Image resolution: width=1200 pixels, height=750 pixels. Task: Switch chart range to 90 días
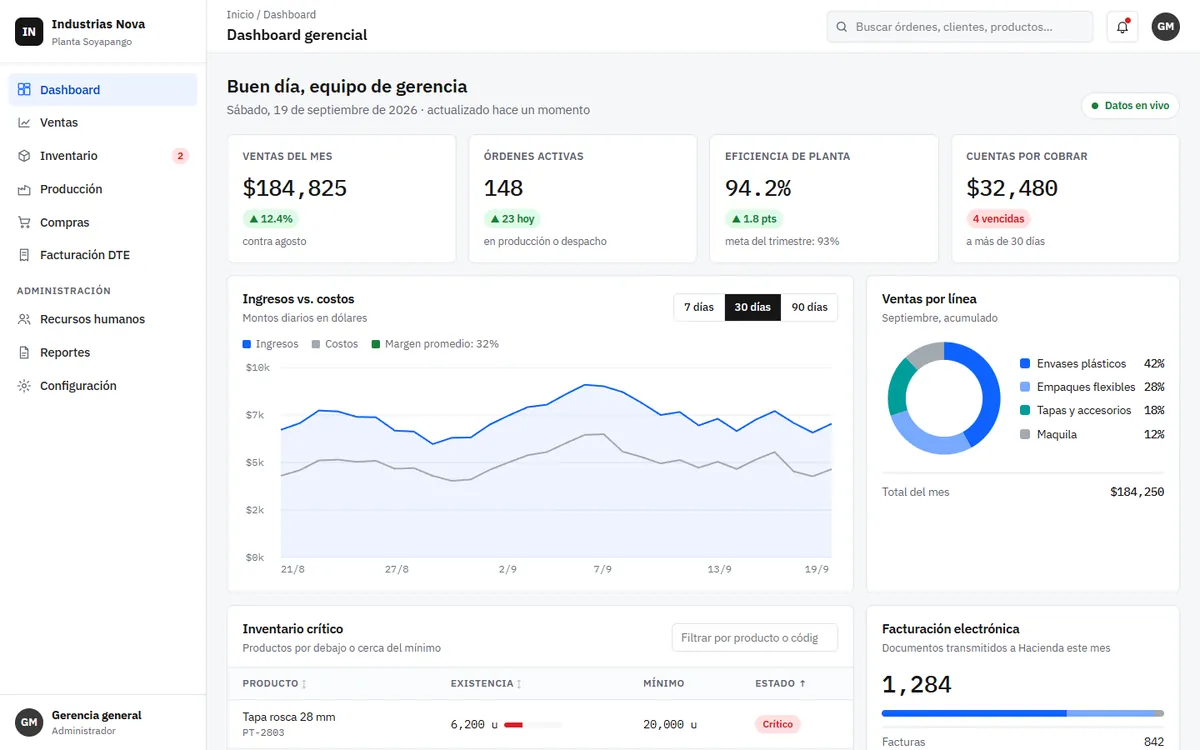click(x=809, y=307)
